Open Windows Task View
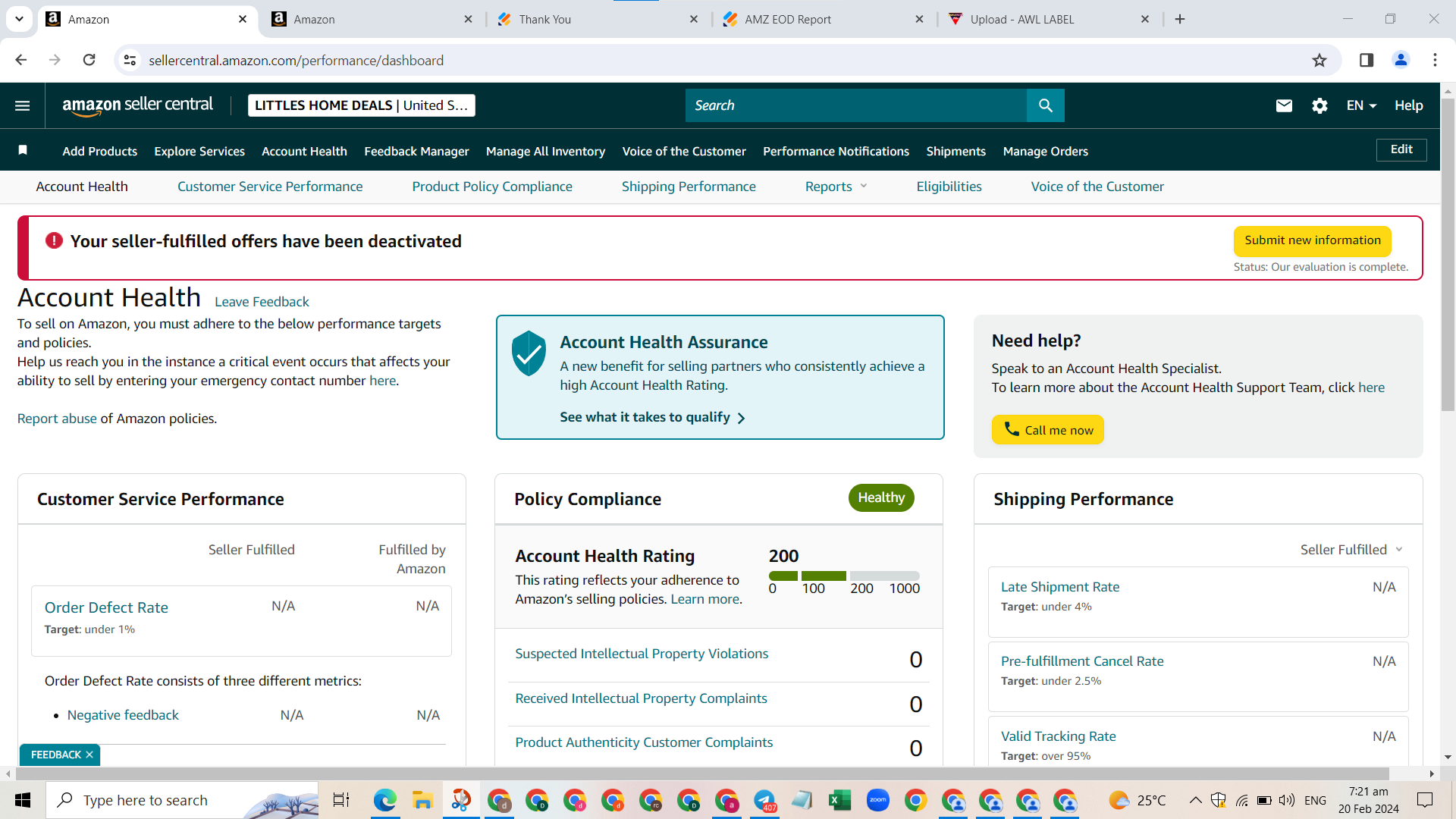The image size is (1456, 819). click(x=341, y=800)
